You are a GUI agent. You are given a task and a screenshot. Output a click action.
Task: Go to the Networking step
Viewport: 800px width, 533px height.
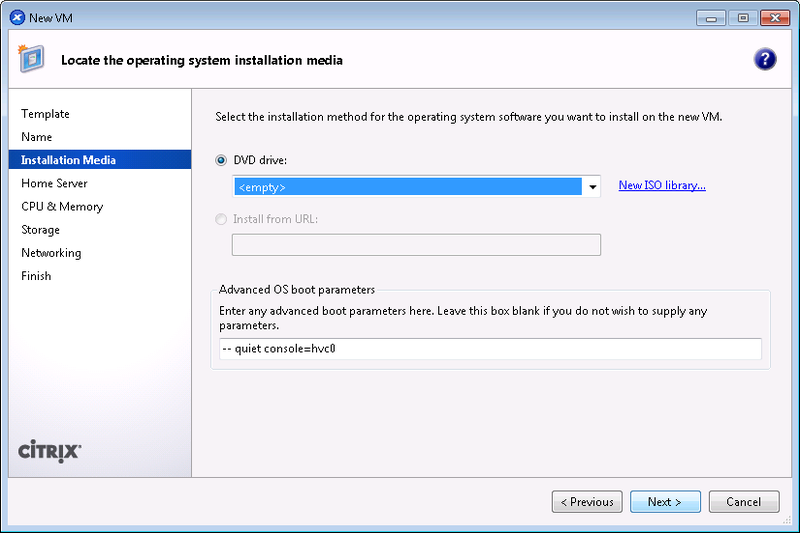pos(52,253)
